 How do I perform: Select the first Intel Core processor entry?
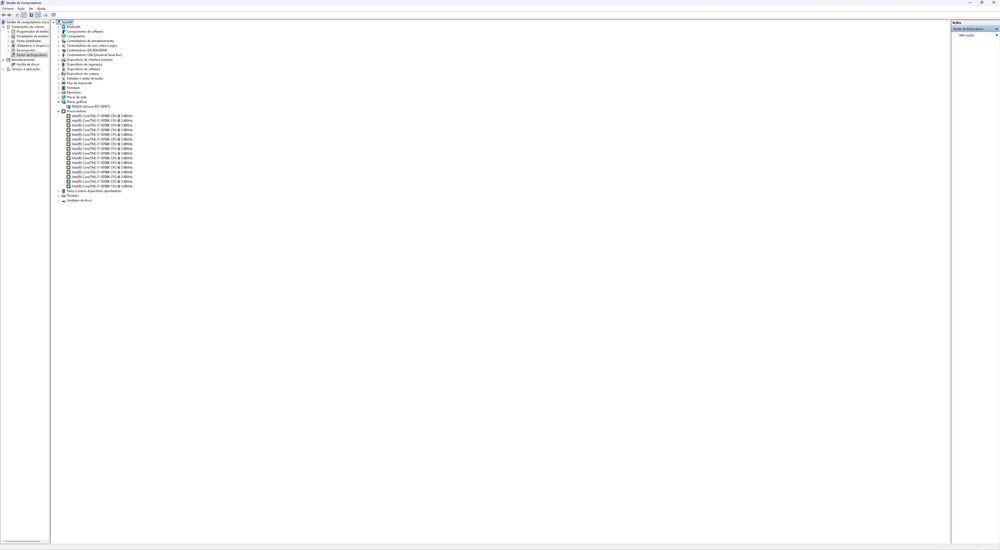101,116
